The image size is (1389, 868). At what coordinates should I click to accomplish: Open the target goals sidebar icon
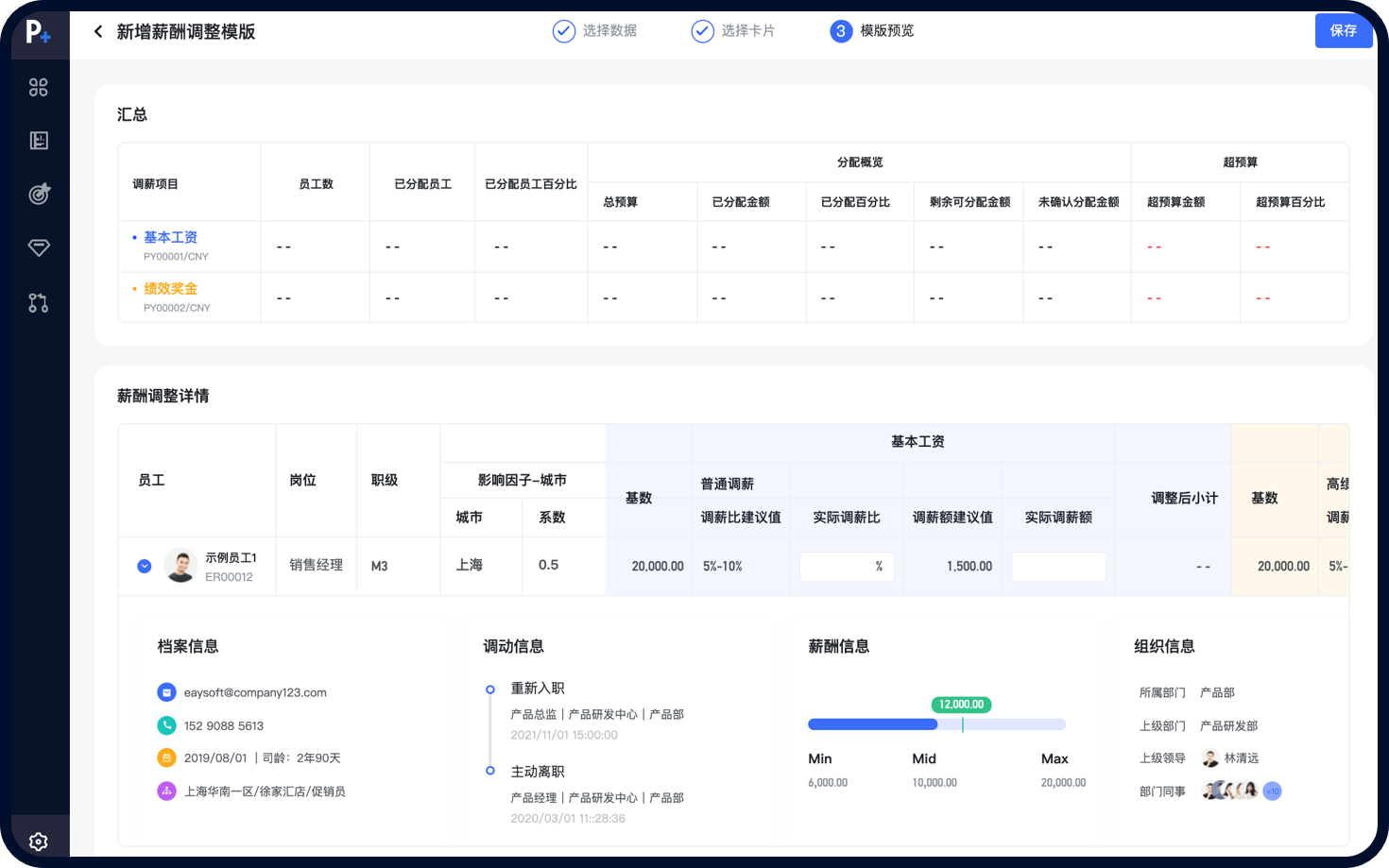click(x=39, y=194)
